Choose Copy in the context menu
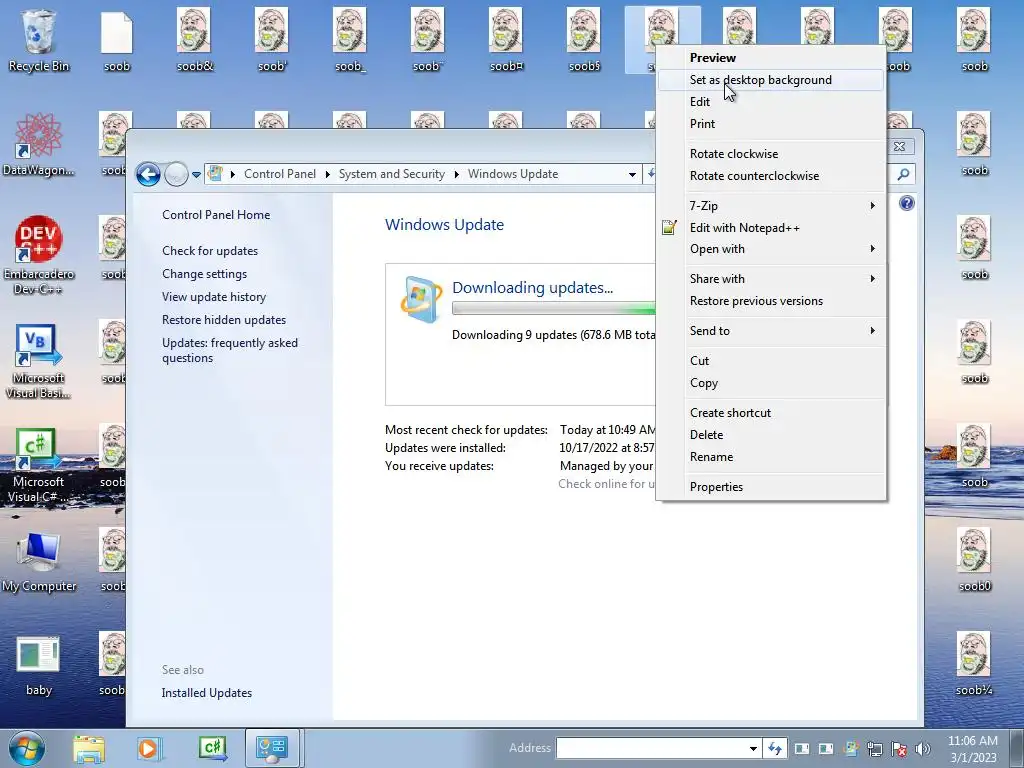This screenshot has height=768, width=1024. tap(771, 383)
